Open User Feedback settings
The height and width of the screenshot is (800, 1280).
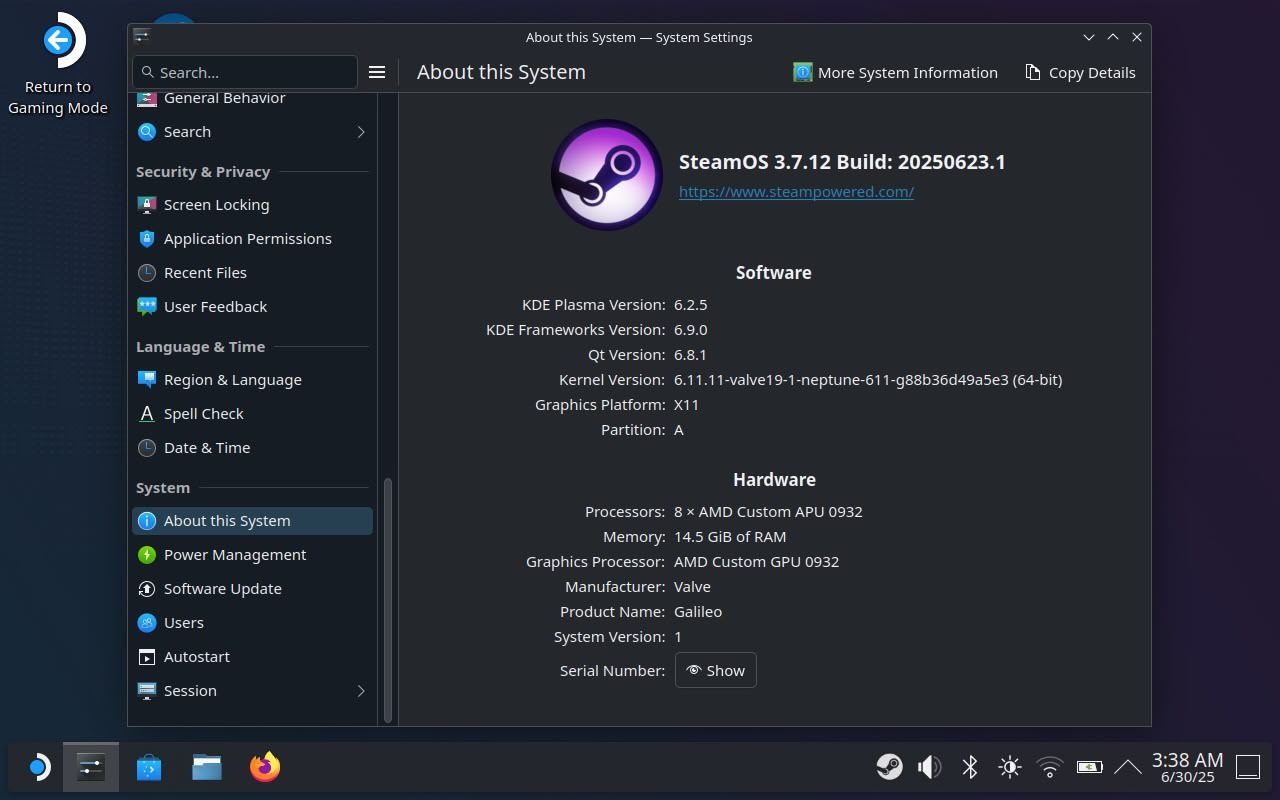coord(252,306)
